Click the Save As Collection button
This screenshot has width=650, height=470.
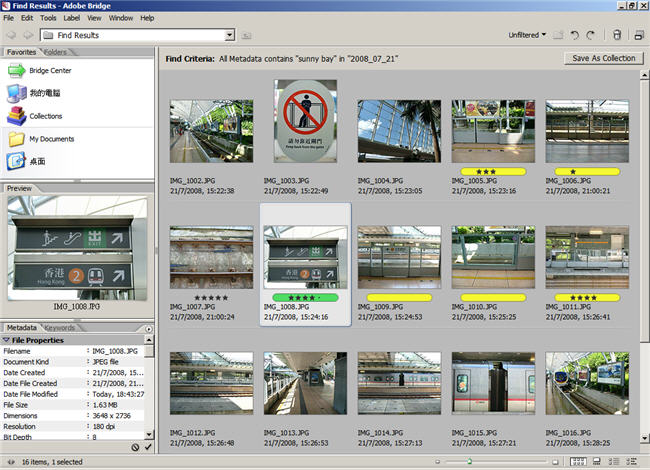pyautogui.click(x=603, y=58)
